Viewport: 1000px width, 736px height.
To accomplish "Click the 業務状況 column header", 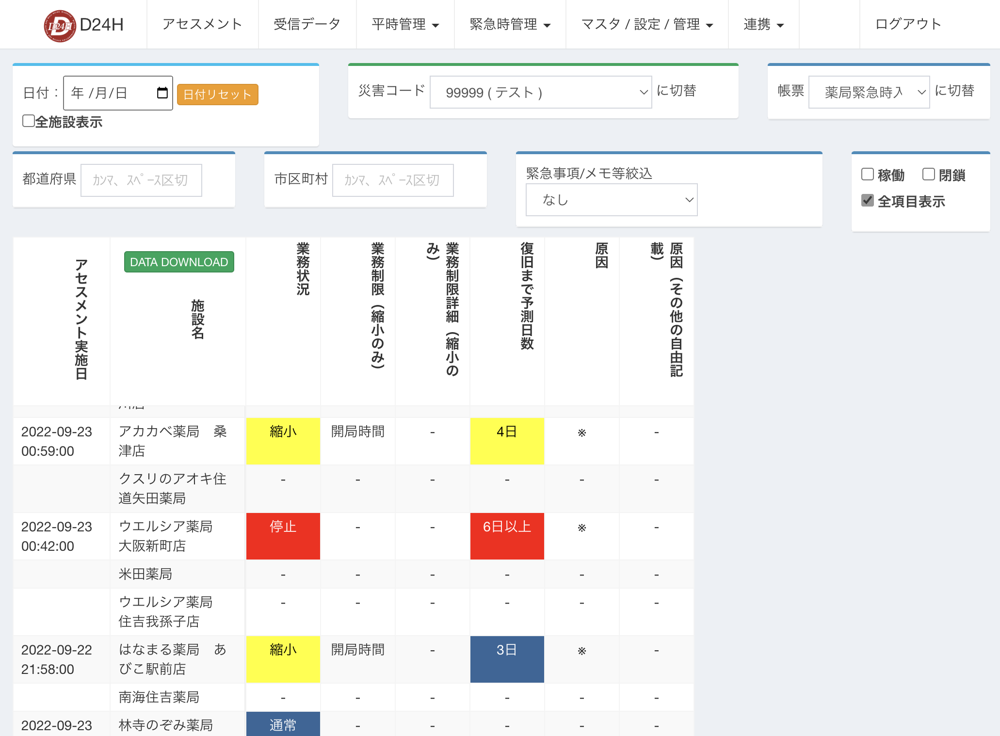I will 303,269.
